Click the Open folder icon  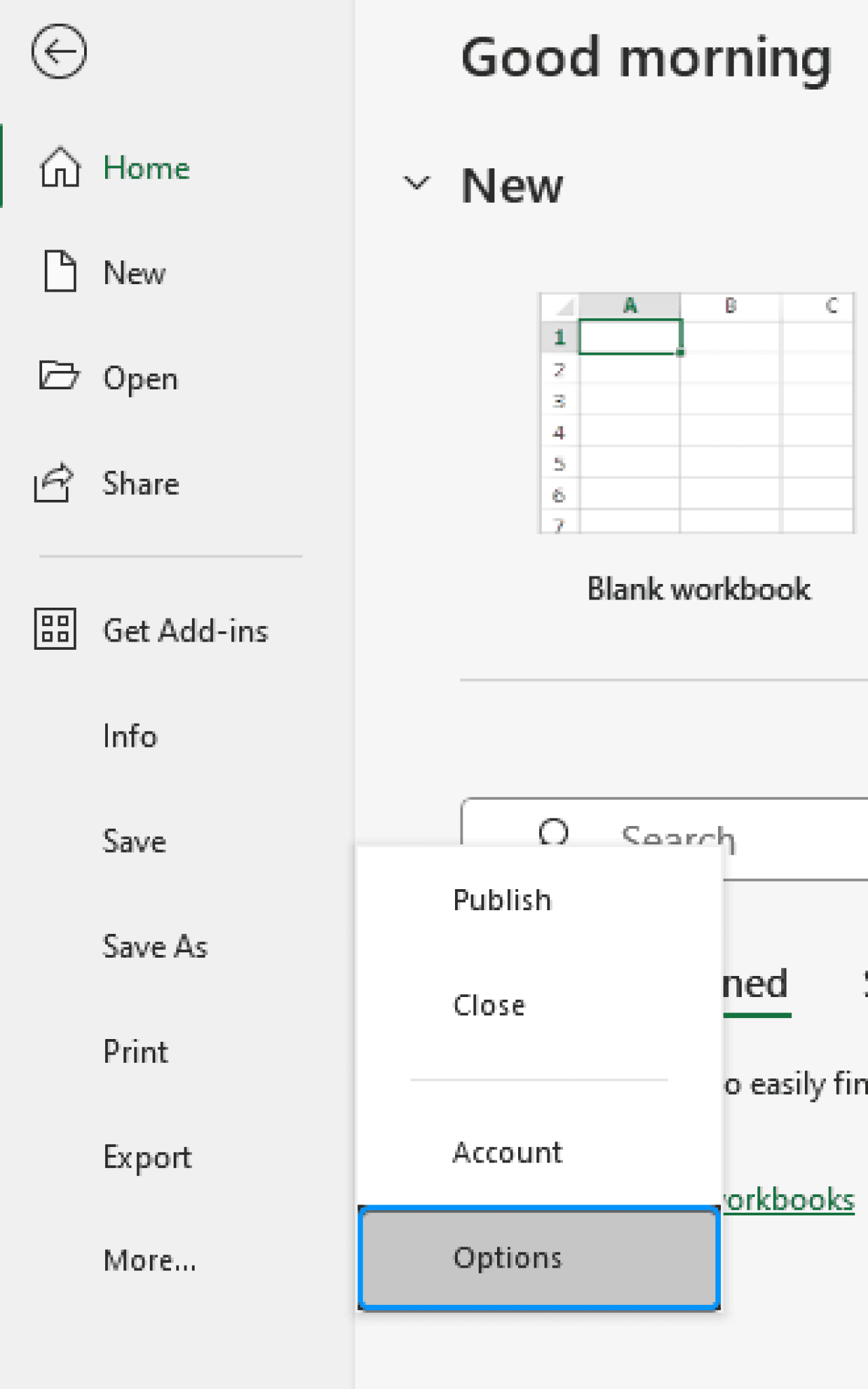[x=59, y=376]
